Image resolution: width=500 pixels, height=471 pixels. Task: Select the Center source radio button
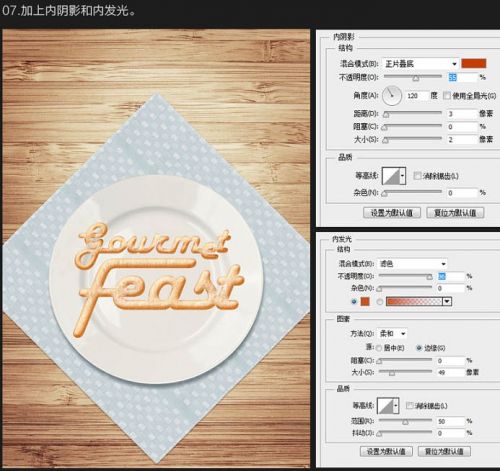(x=379, y=348)
